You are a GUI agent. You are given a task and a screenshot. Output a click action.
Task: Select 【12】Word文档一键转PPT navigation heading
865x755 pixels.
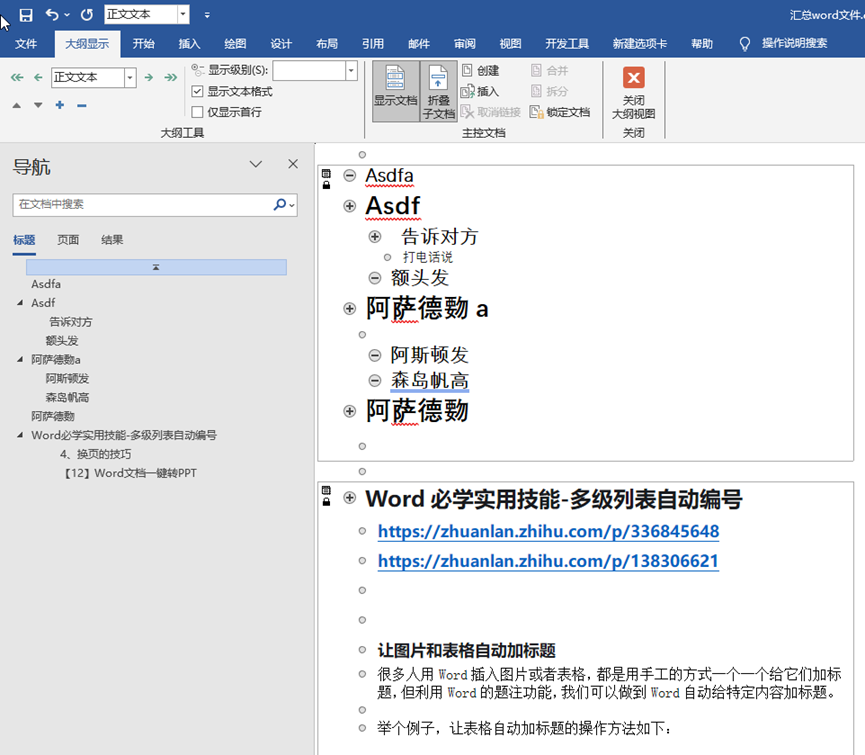pos(131,473)
